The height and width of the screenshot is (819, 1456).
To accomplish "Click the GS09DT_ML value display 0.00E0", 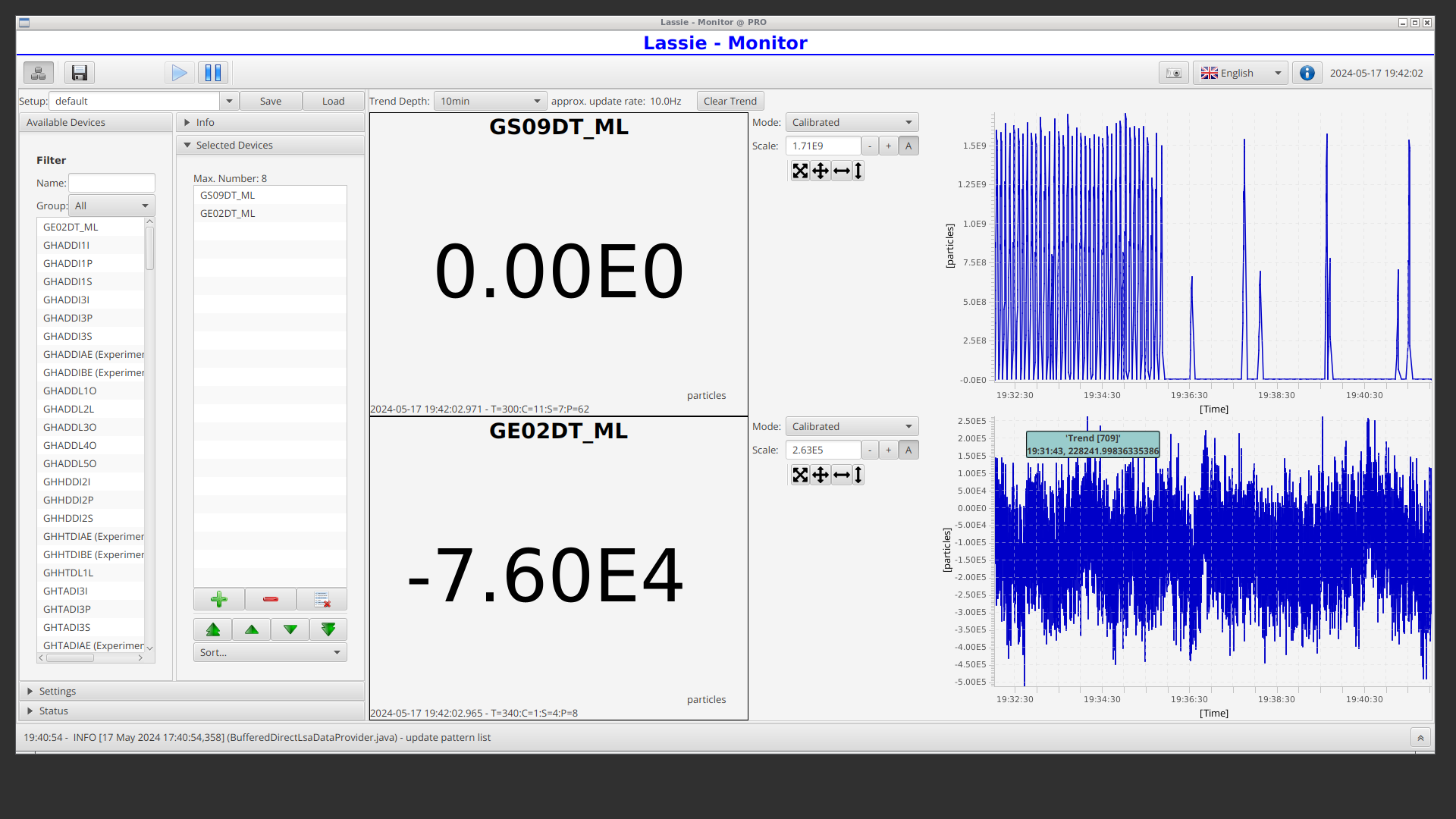I will coord(559,271).
